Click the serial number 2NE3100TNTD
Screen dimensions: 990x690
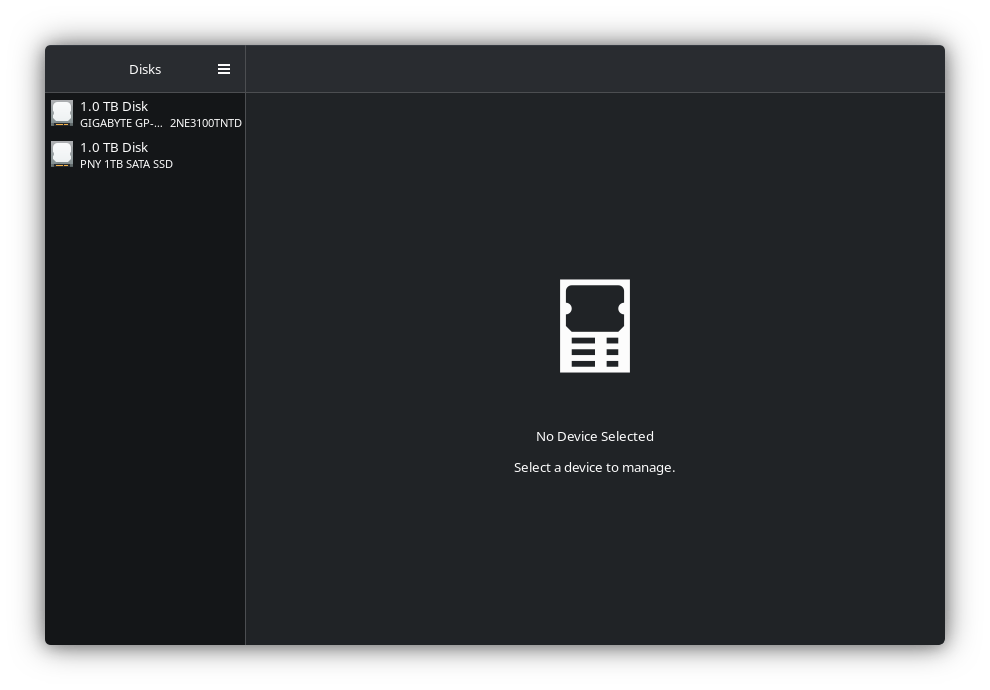206,123
